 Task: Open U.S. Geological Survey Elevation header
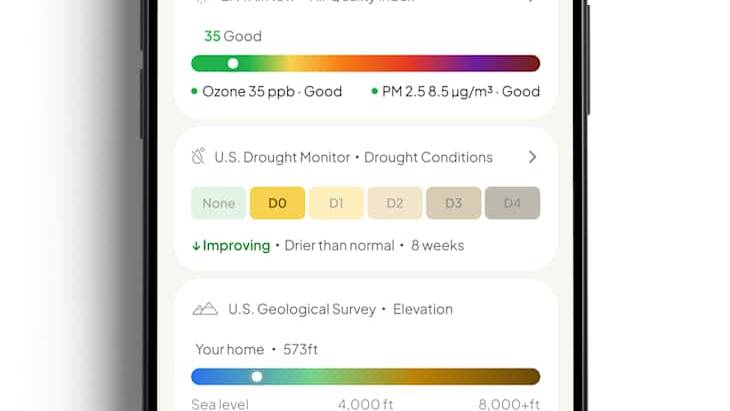point(340,309)
